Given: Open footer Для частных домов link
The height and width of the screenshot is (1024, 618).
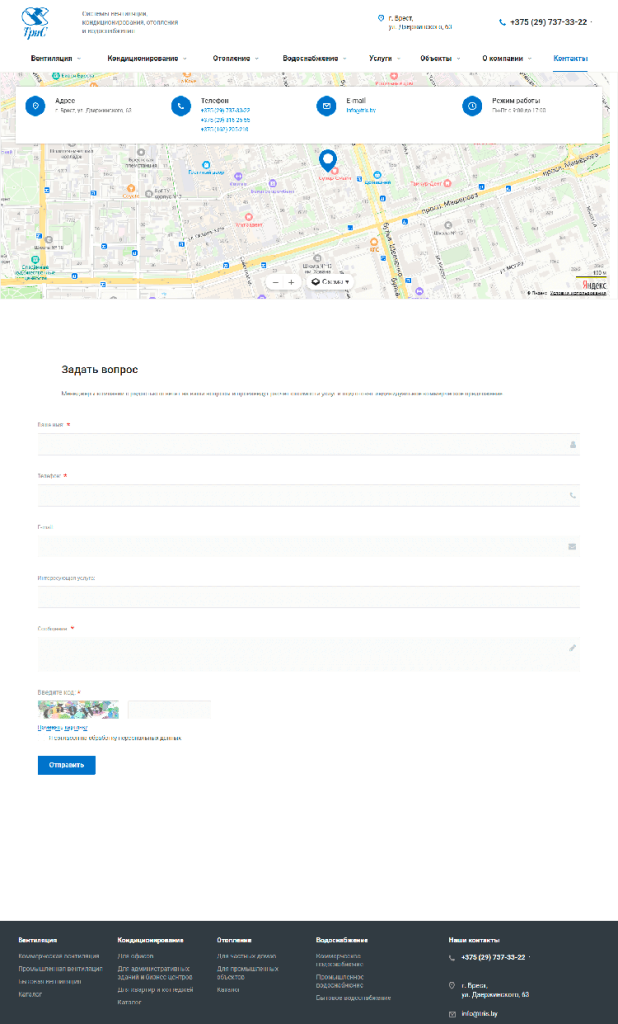Looking at the screenshot, I should point(246,956).
